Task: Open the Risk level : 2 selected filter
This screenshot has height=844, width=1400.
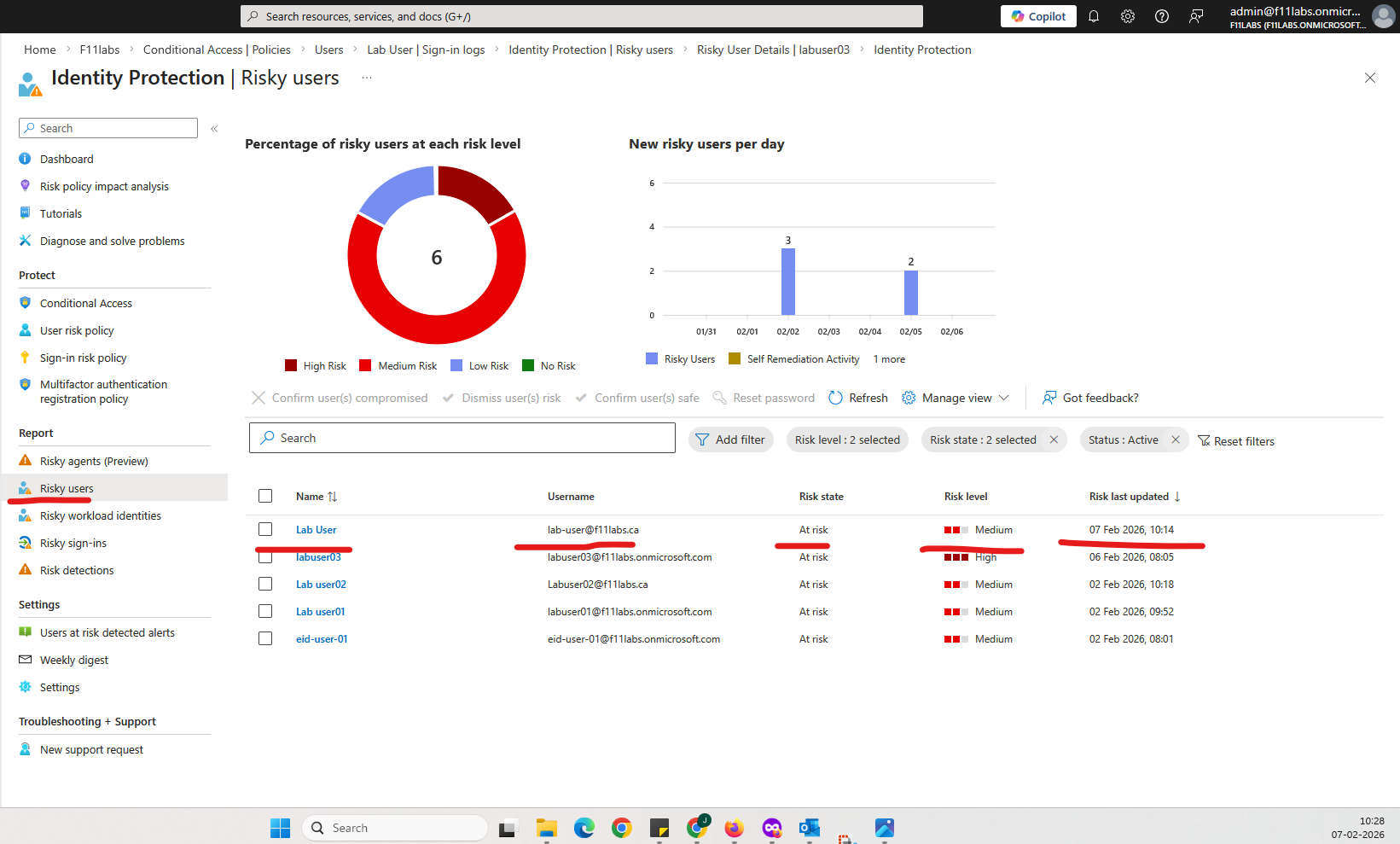Action: [846, 439]
